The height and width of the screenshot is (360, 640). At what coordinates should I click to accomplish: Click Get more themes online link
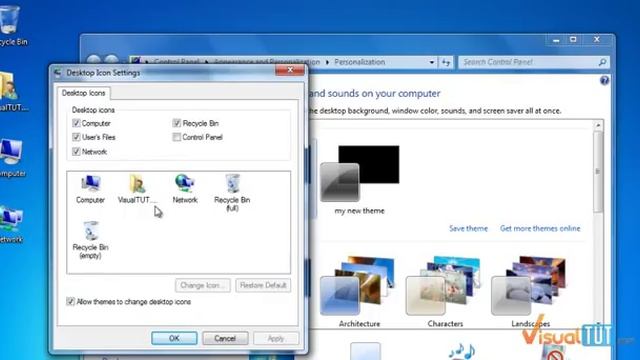(x=540, y=228)
